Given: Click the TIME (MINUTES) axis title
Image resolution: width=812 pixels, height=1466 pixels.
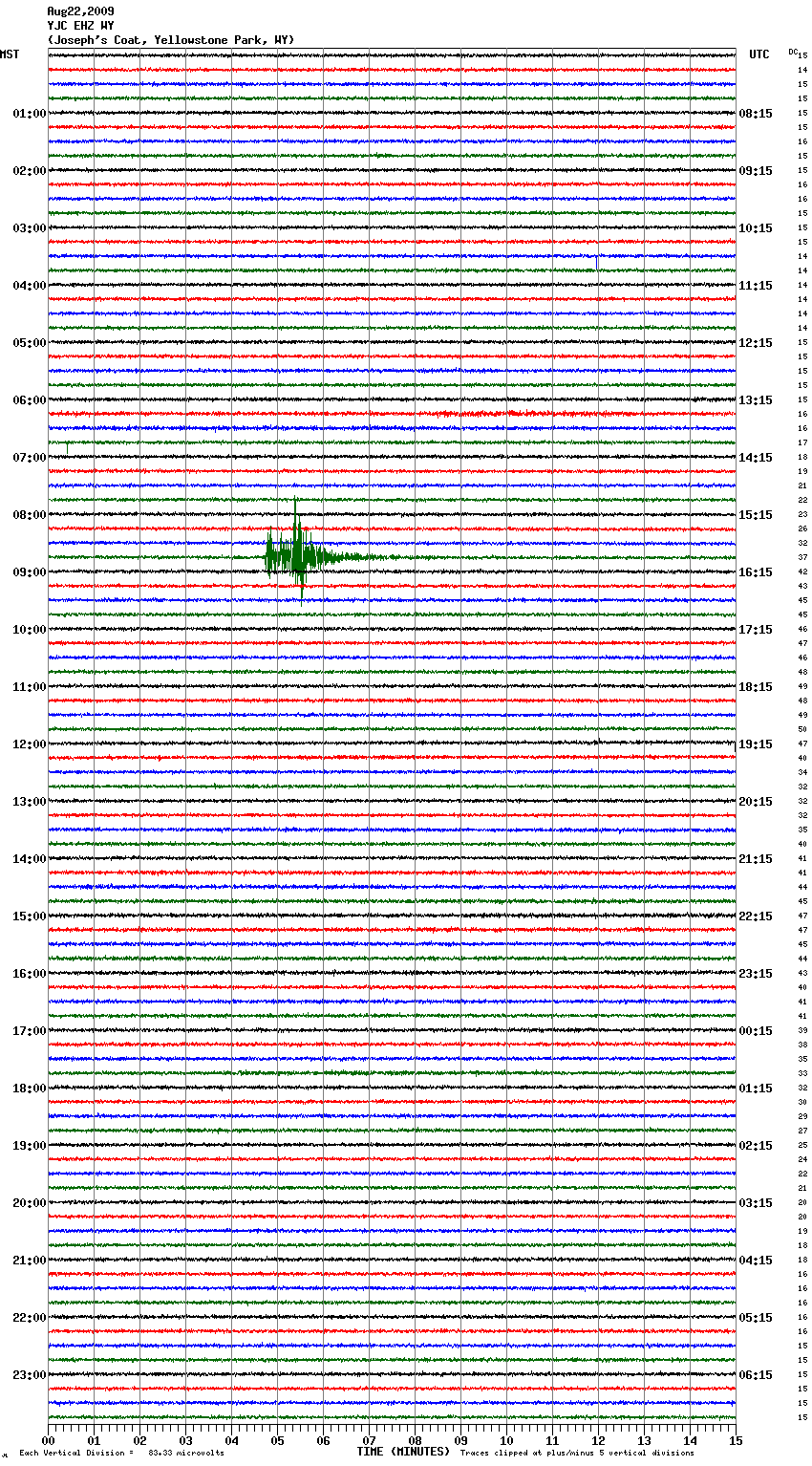Looking at the screenshot, I should pos(403,1452).
